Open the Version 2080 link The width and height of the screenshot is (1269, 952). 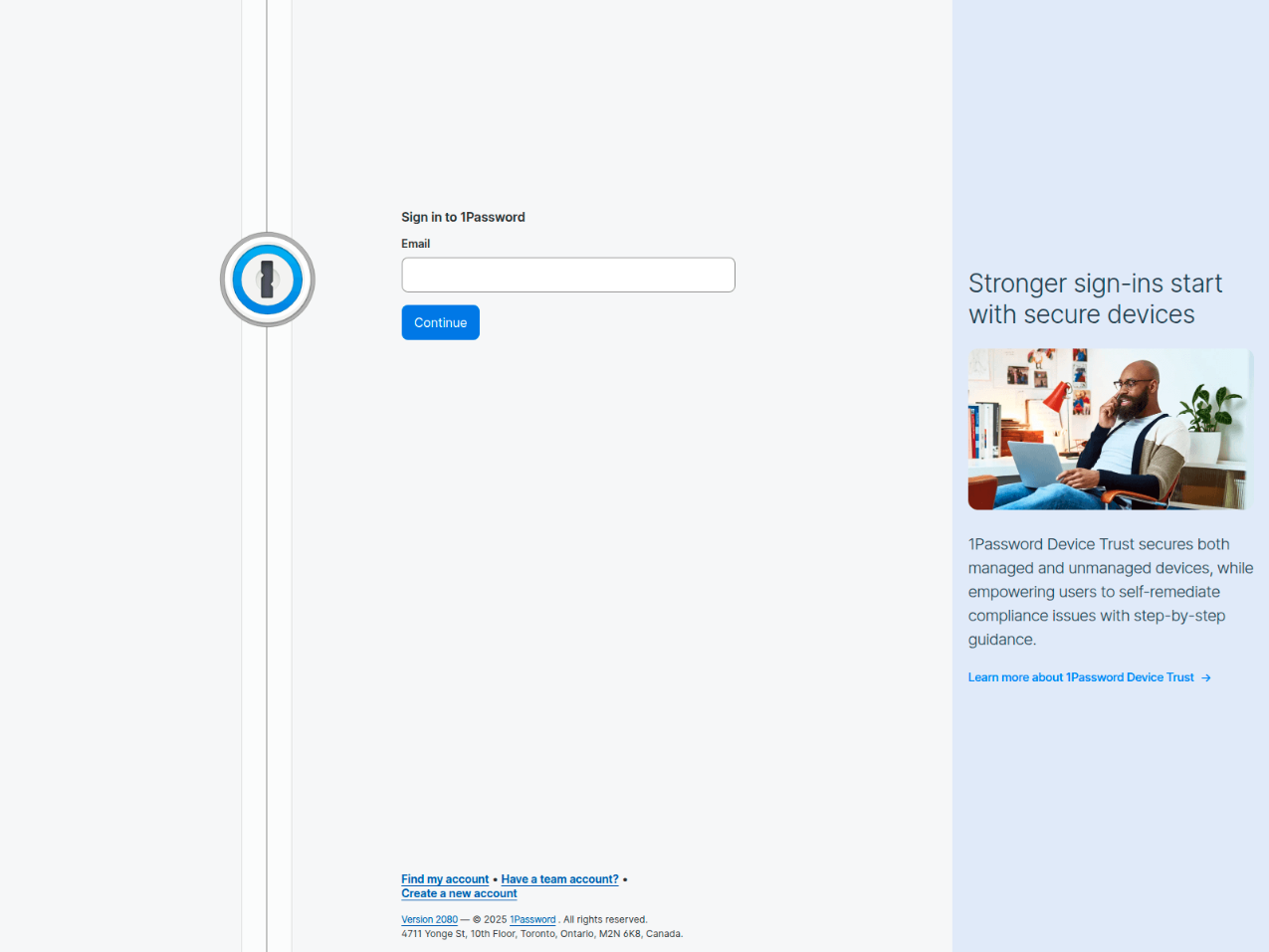click(x=429, y=920)
